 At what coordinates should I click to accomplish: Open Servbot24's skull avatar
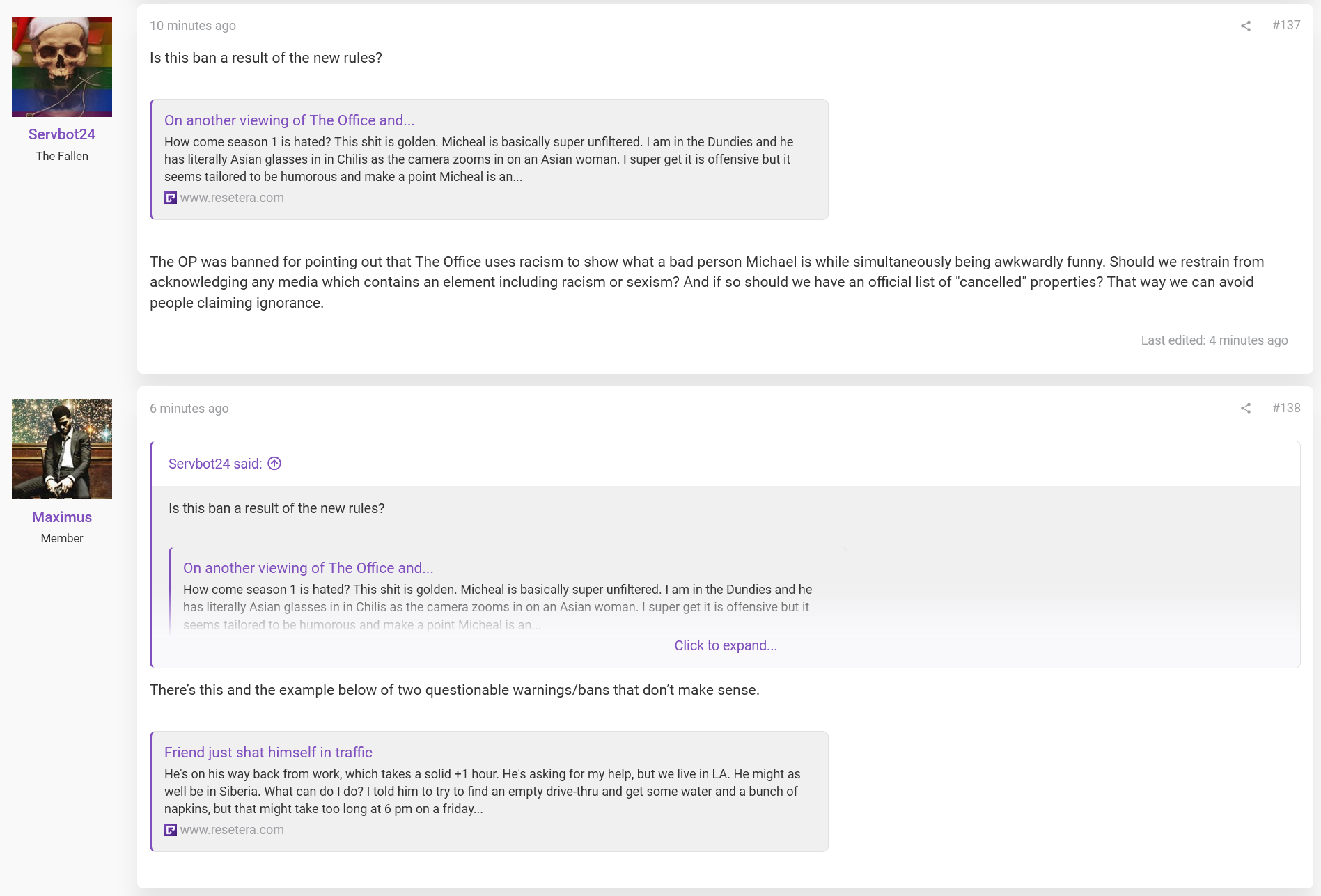pyautogui.click(x=62, y=67)
